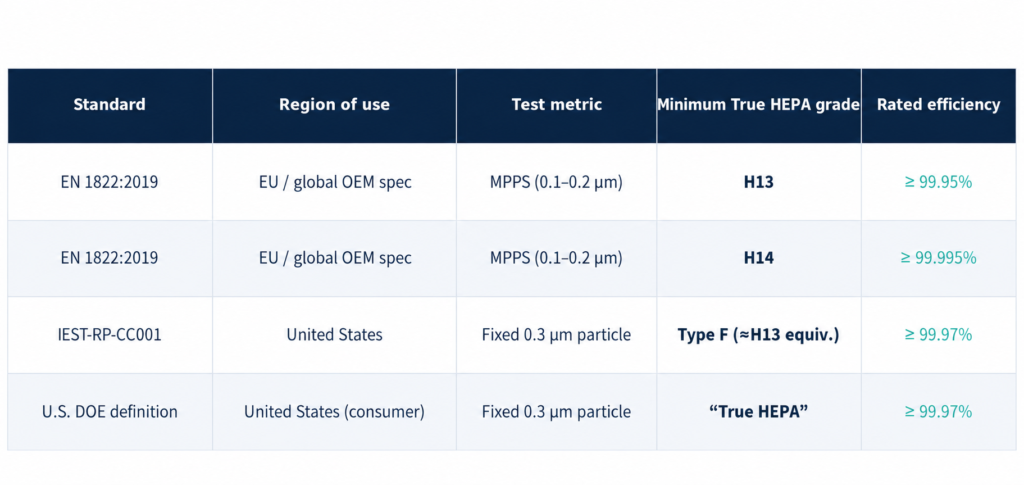Select the IEST-RP-CC001 standard cell
The width and height of the screenshot is (1024, 485).
coord(109,335)
